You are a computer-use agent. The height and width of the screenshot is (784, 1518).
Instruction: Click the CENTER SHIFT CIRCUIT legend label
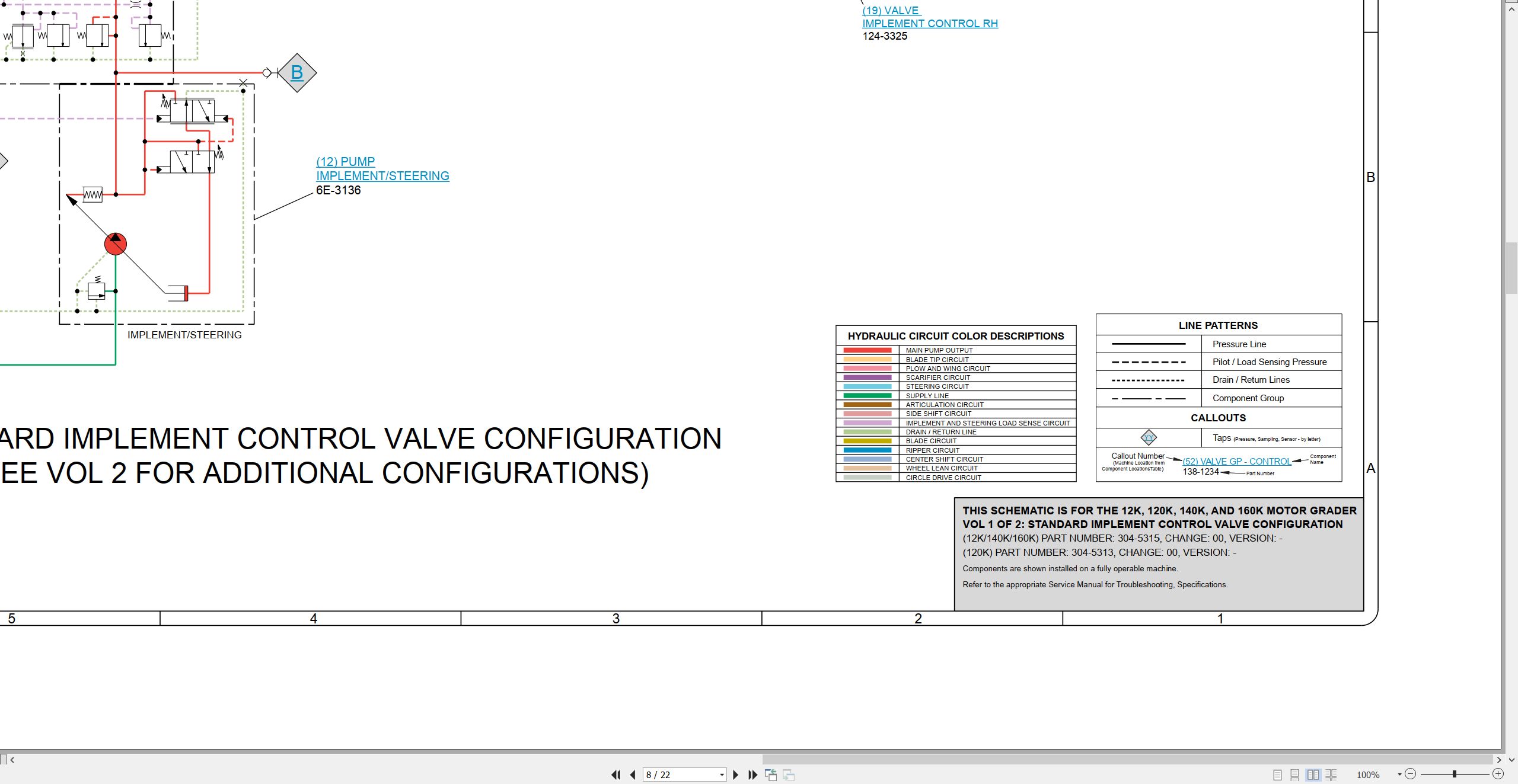(945, 459)
